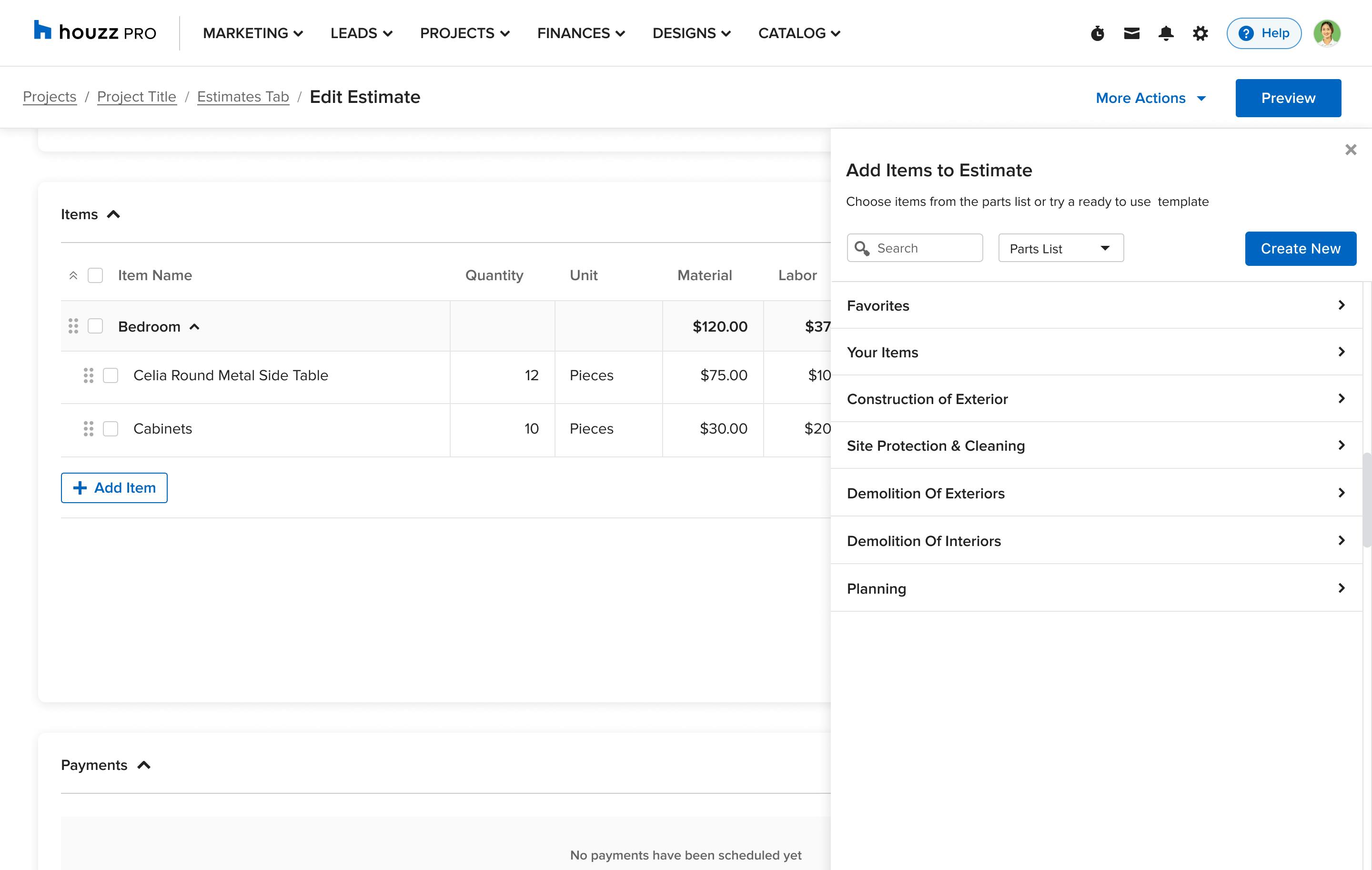This screenshot has height=870, width=1372.
Task: Click the plus icon in Add Item button
Action: coord(80,488)
